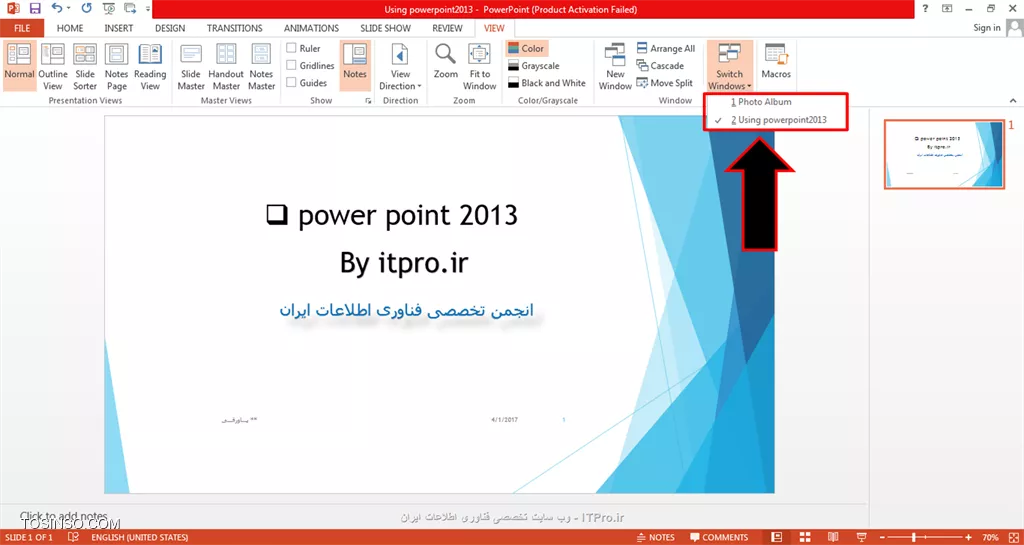Screen dimensions: 1024x545
Task: Toggle COMMENTS pane in status bar
Action: [719, 537]
